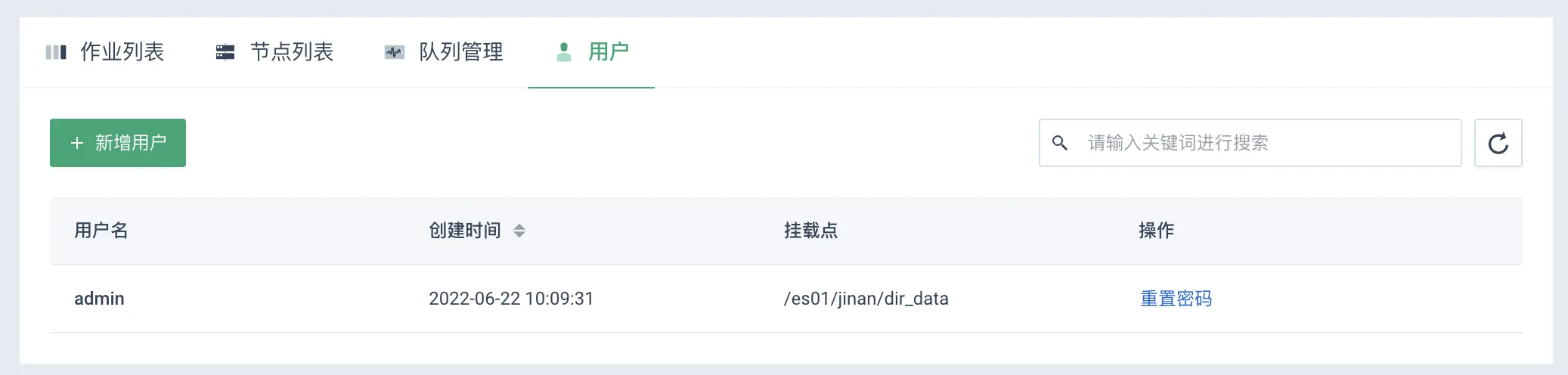Click the 用户名 column header
Screen dimensions: 1568x375
tap(101, 231)
